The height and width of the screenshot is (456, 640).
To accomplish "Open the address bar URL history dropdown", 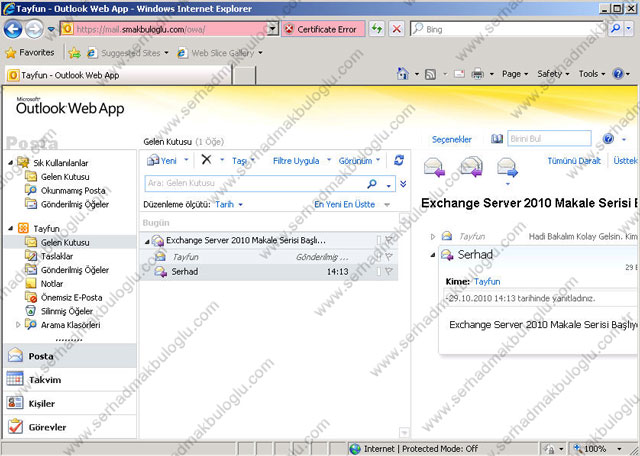I will click(272, 29).
